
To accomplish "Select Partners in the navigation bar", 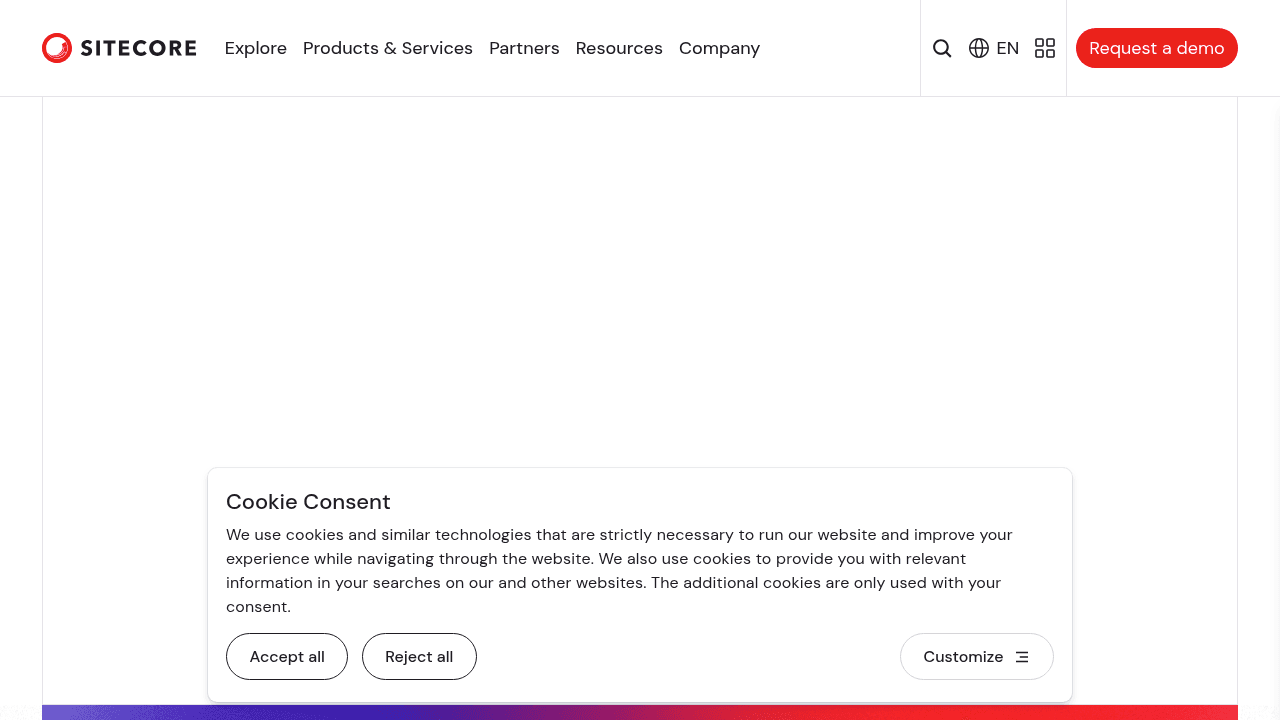I will click(524, 47).
